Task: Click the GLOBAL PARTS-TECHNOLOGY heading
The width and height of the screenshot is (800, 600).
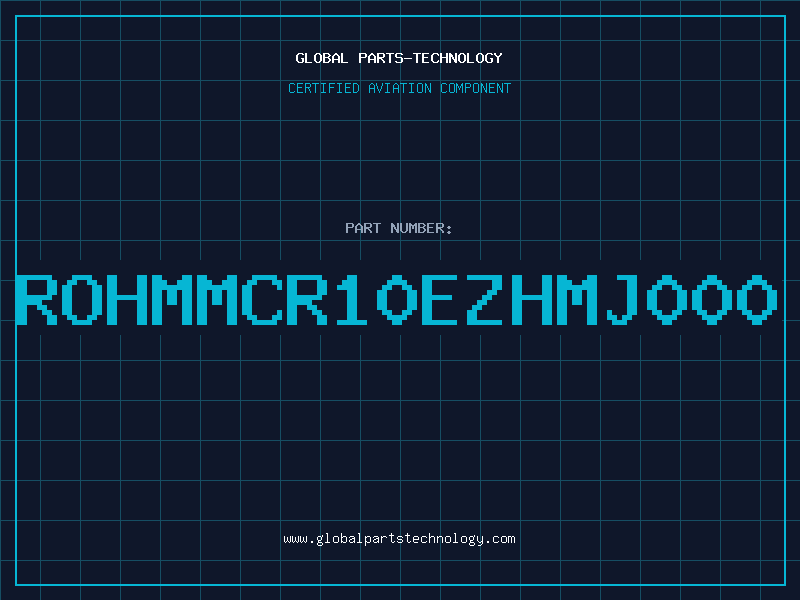Action: pos(399,58)
